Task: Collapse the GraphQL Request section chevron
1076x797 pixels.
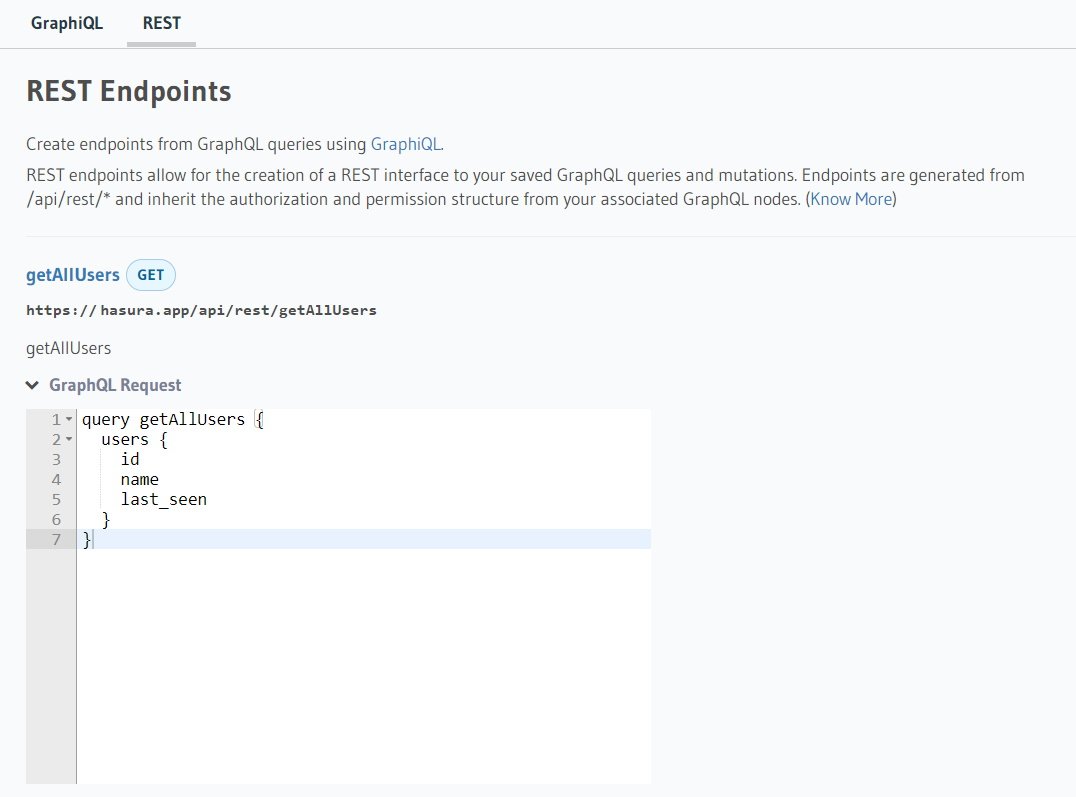Action: coord(32,385)
